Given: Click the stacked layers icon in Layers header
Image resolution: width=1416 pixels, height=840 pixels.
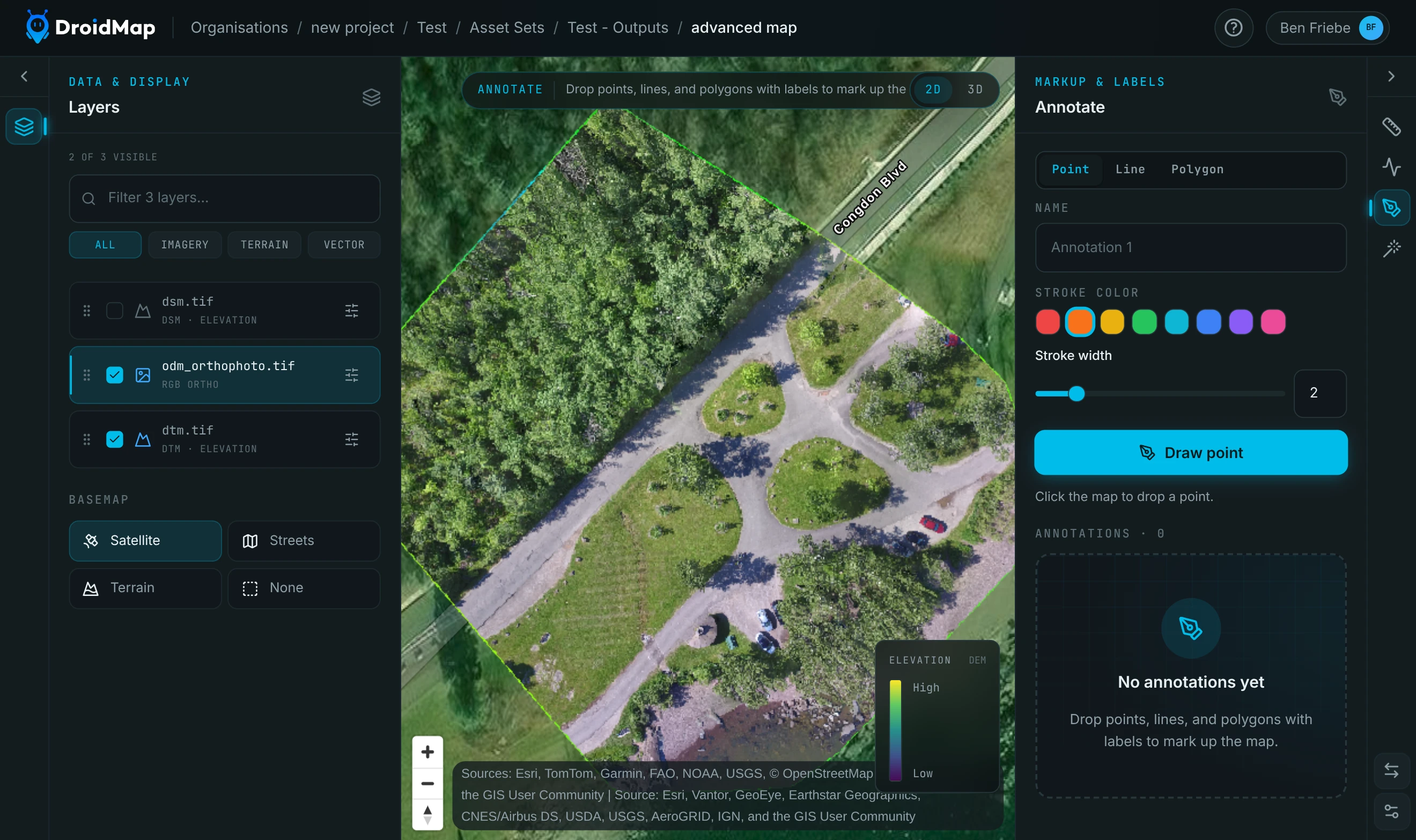Looking at the screenshot, I should pos(371,98).
